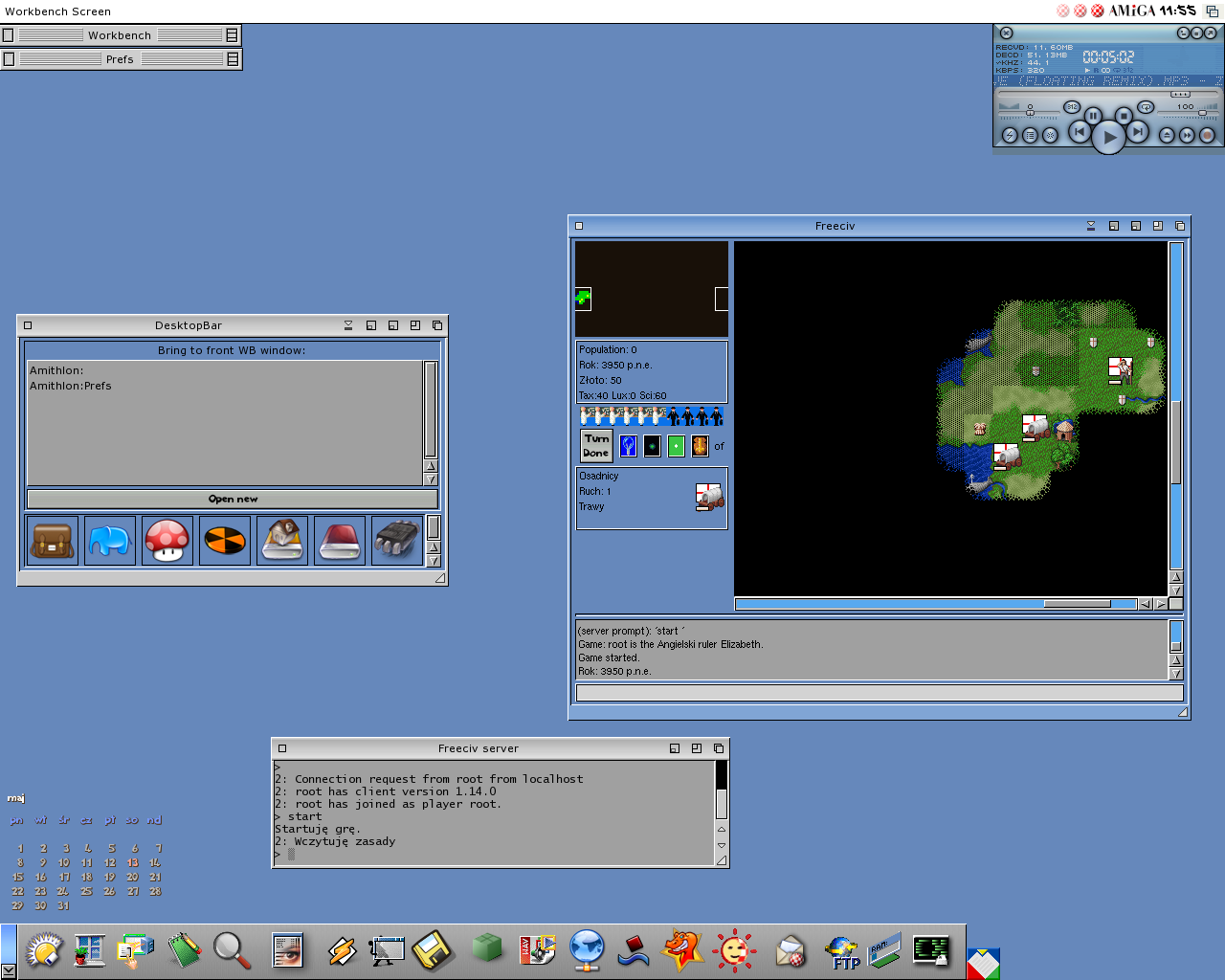
Task: Skip to the next track in player
Action: click(x=1138, y=131)
